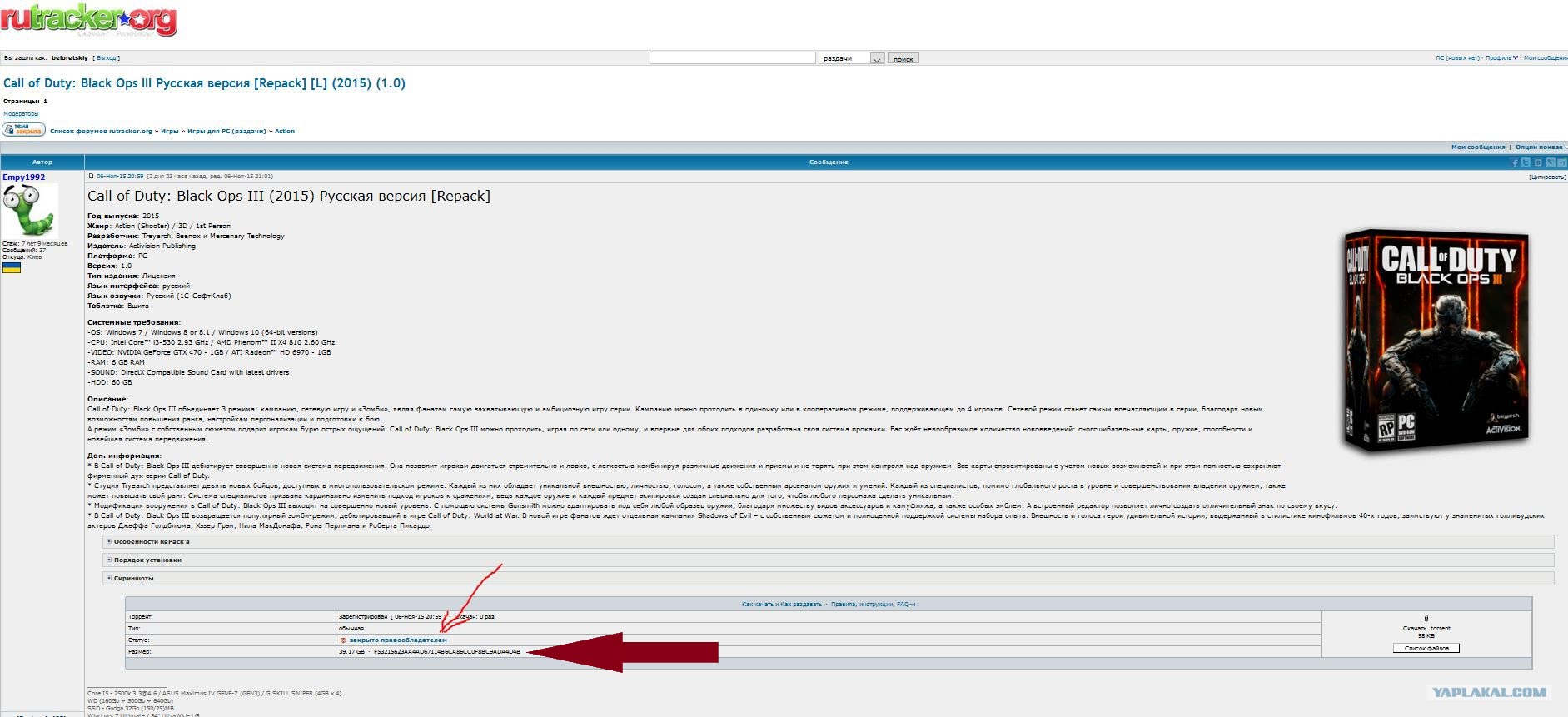Image resolution: width=1568 pixels, height=717 pixels.
Task: Click the 'Список файлов' button
Action: 1426,648
